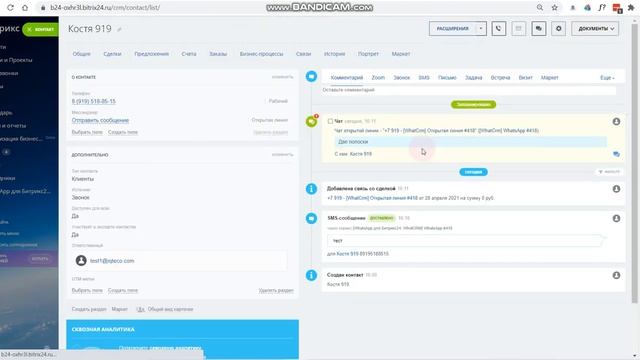Image resolution: width=640 pixels, height=360 pixels.
Task: Click the page vertical scrollbar
Action: (x=634, y=163)
